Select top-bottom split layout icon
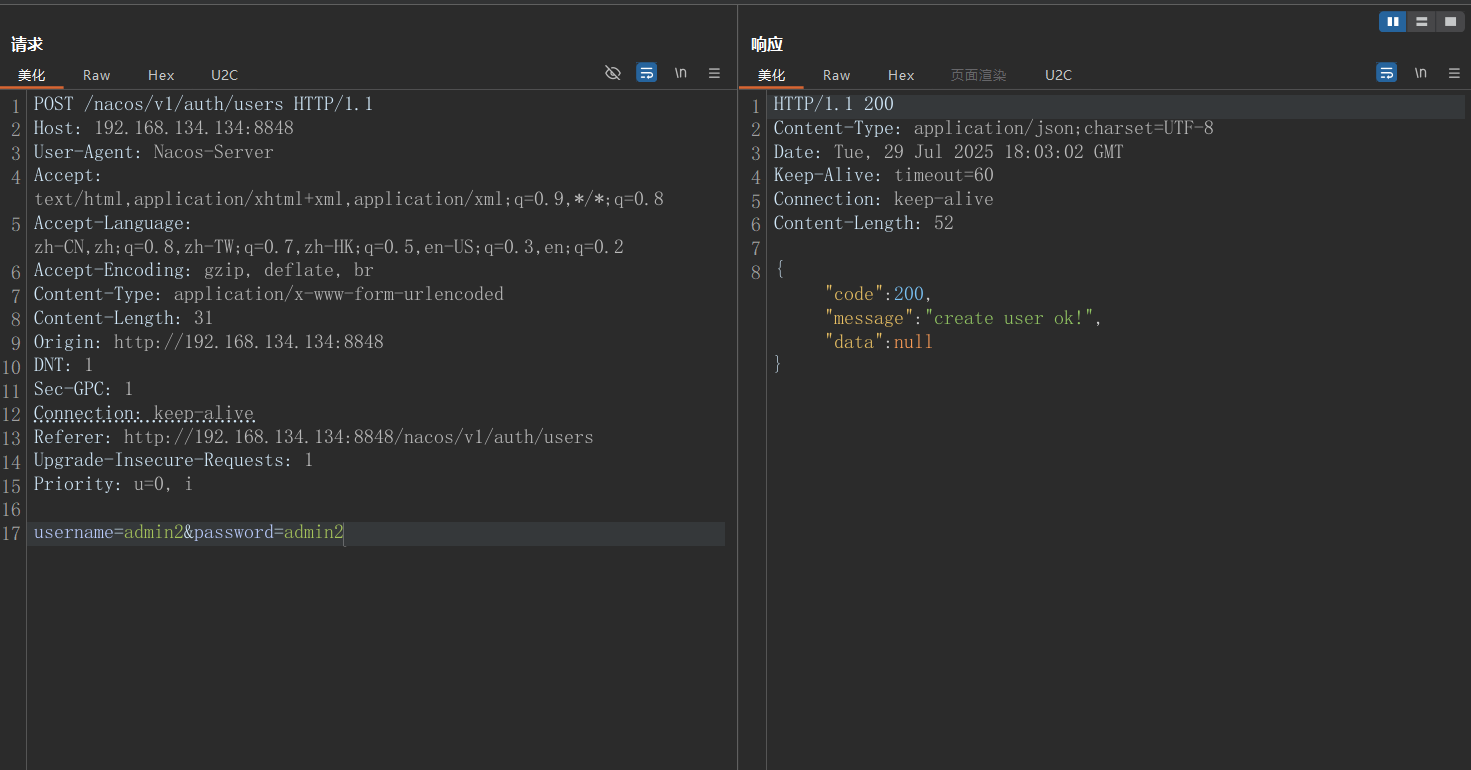 (x=1421, y=22)
